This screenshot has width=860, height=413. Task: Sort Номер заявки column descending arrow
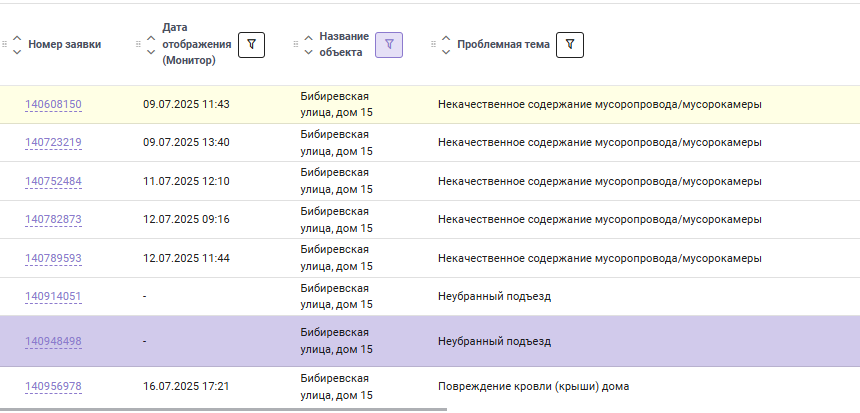(x=17, y=52)
